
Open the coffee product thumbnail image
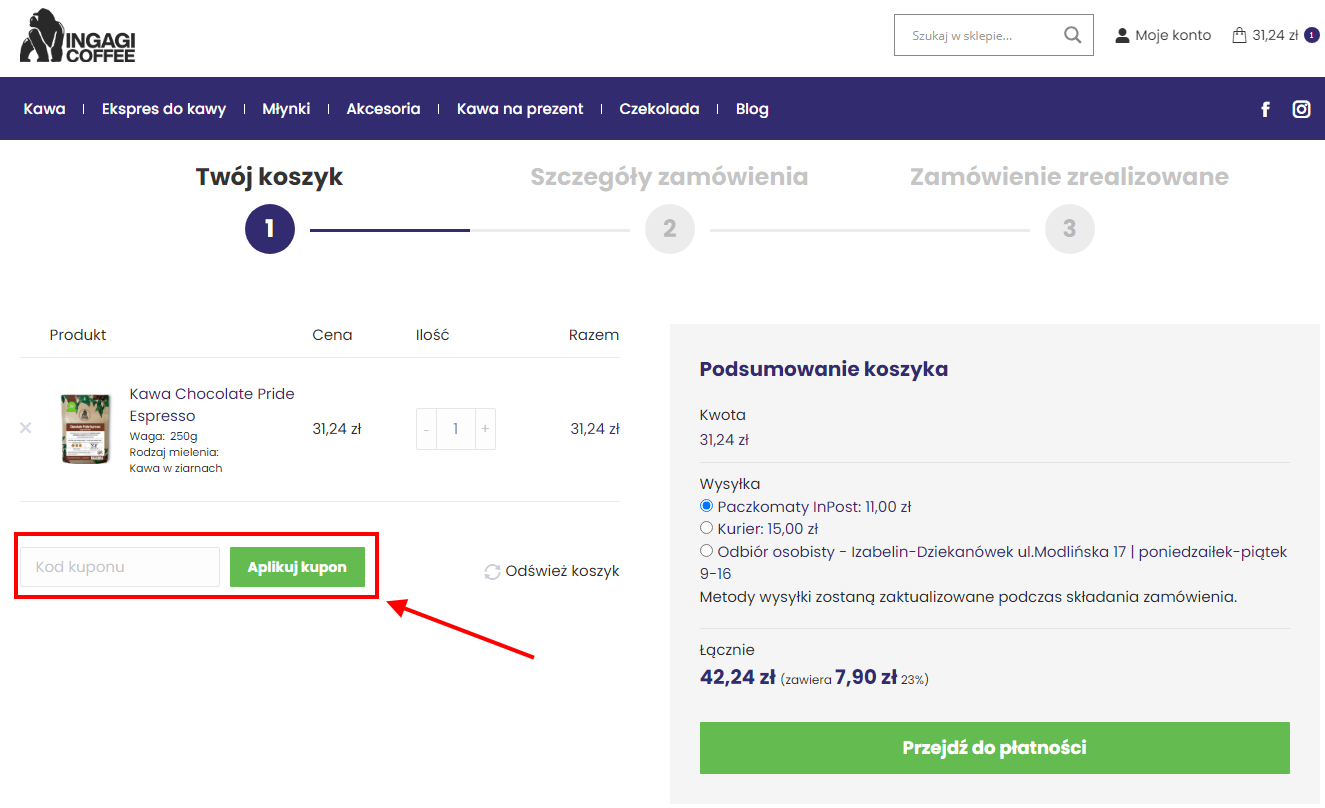[x=84, y=429]
